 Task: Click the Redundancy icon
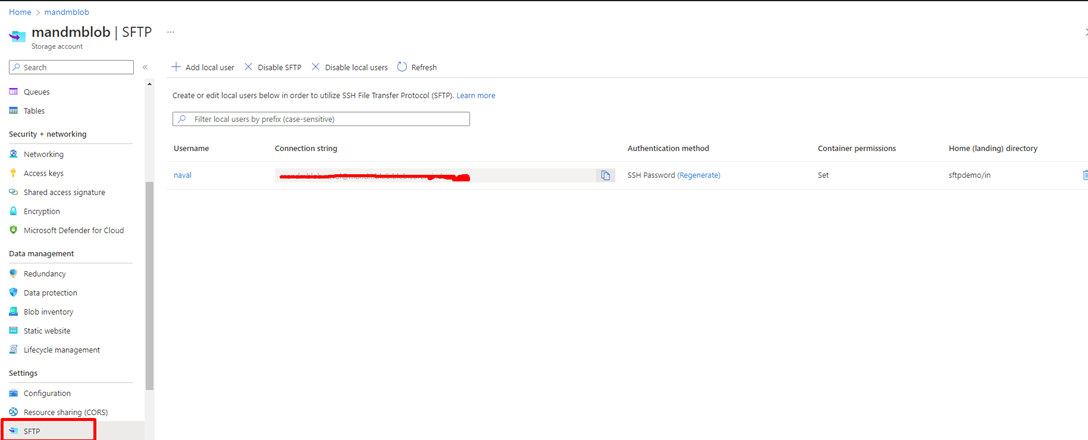point(13,273)
